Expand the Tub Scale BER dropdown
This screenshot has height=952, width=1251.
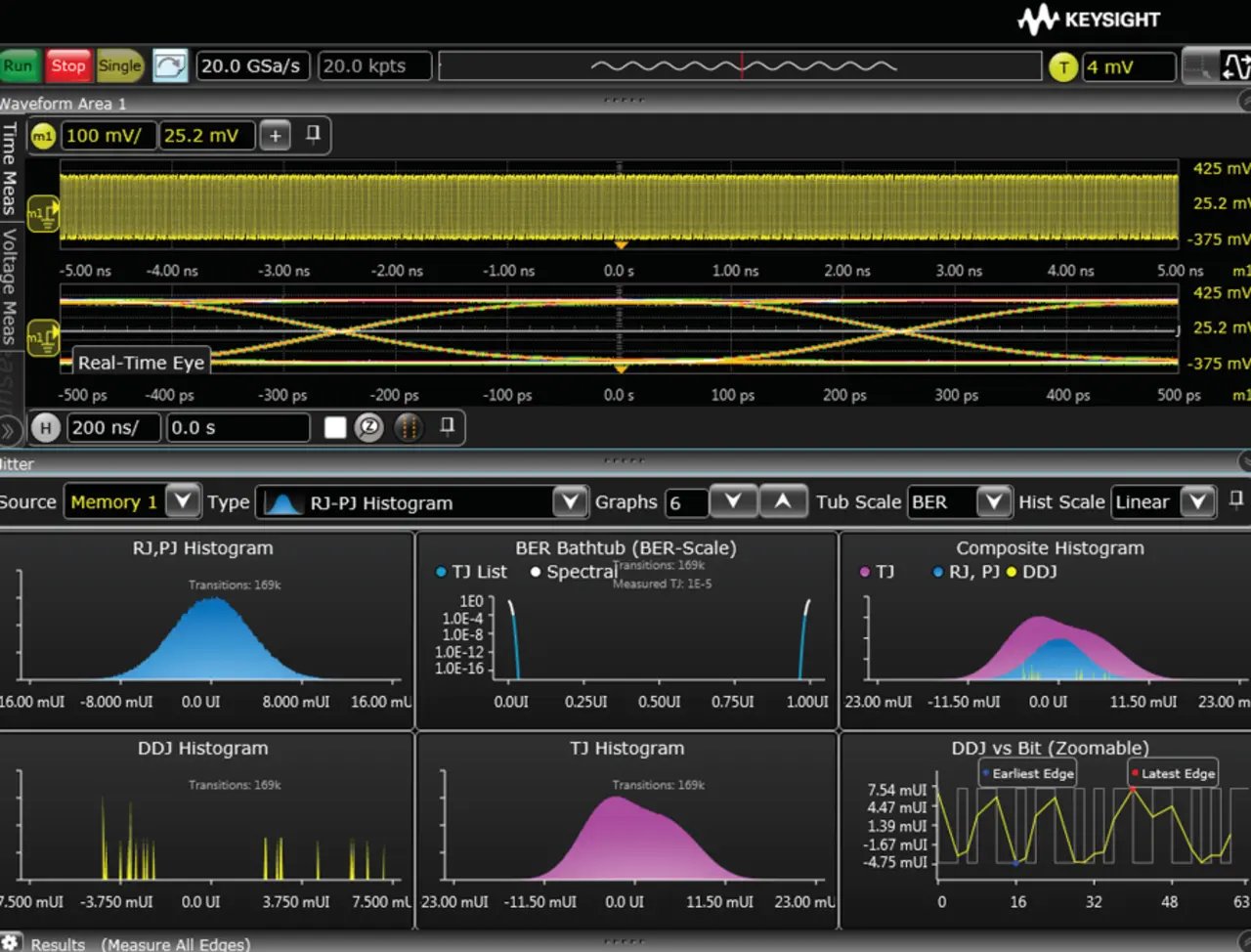pos(993,502)
